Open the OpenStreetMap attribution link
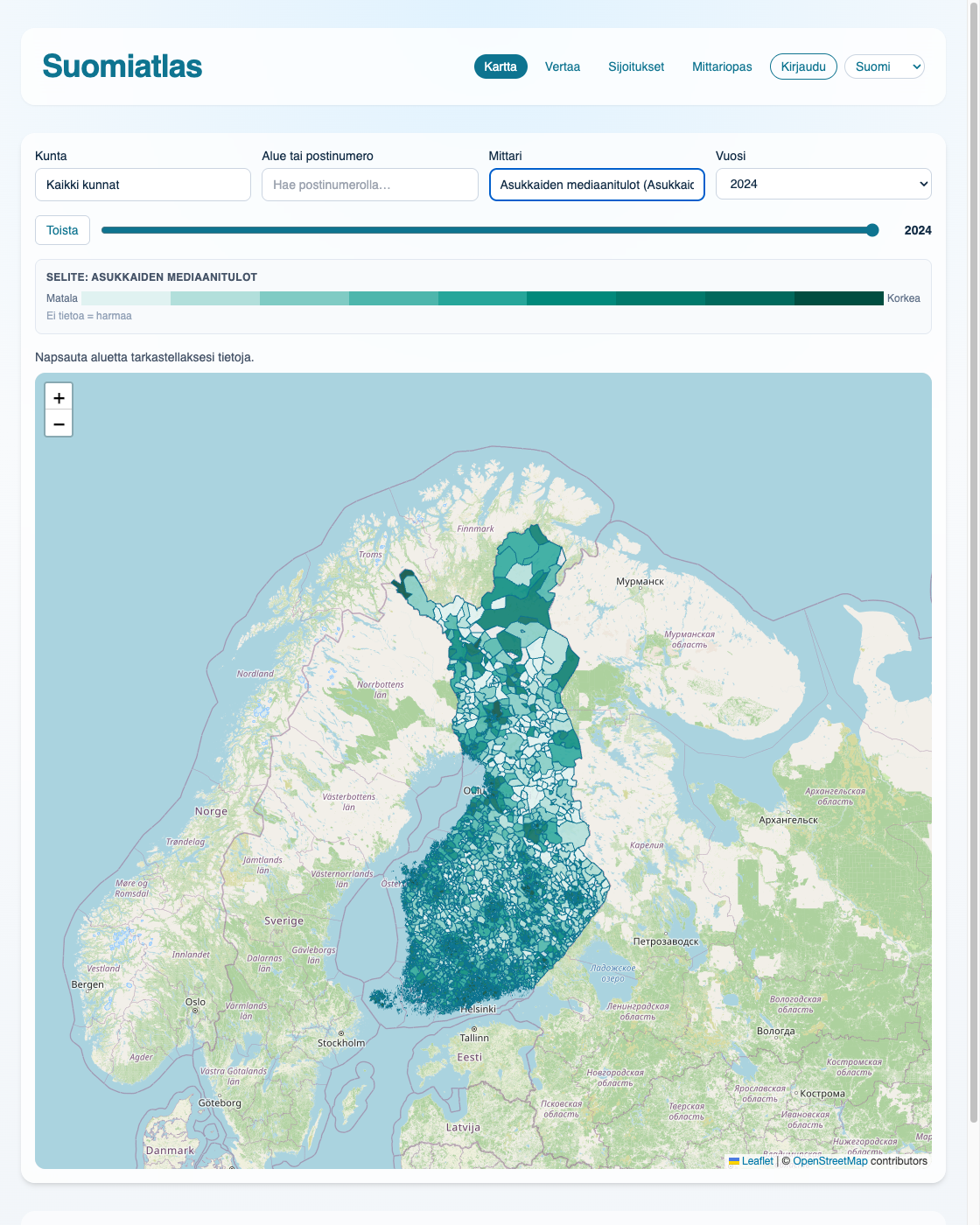The image size is (980, 1225). point(830,1161)
